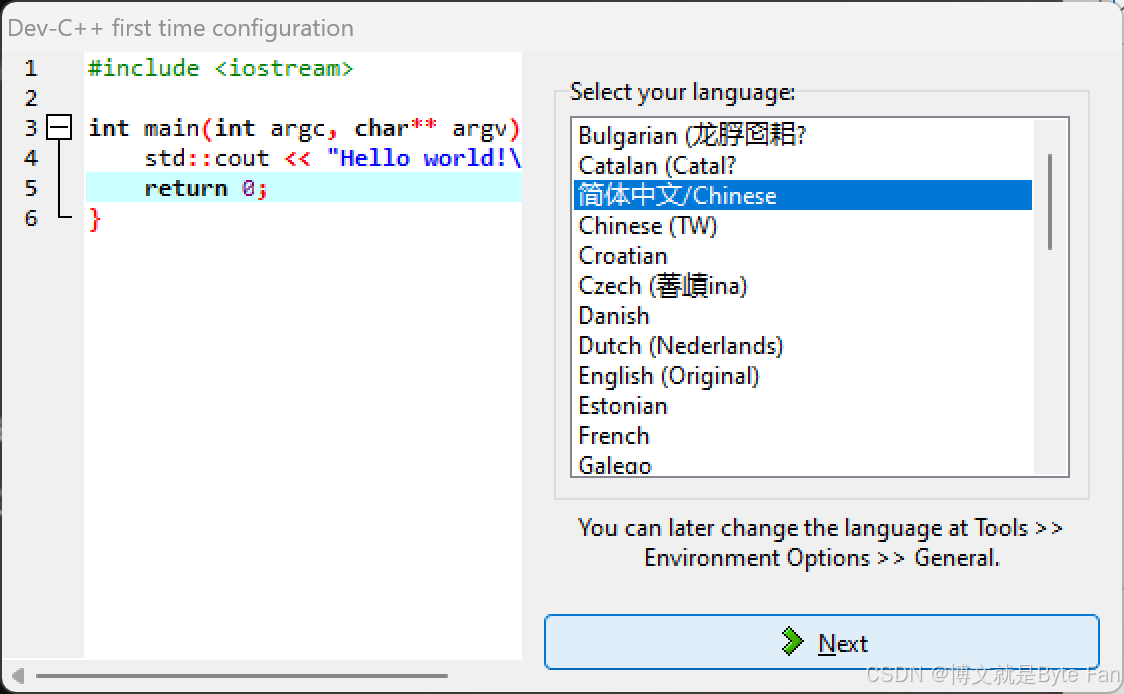Screen dimensions: 1124x694
Task: Click line number 2 in the gutter
Action: 31,98
